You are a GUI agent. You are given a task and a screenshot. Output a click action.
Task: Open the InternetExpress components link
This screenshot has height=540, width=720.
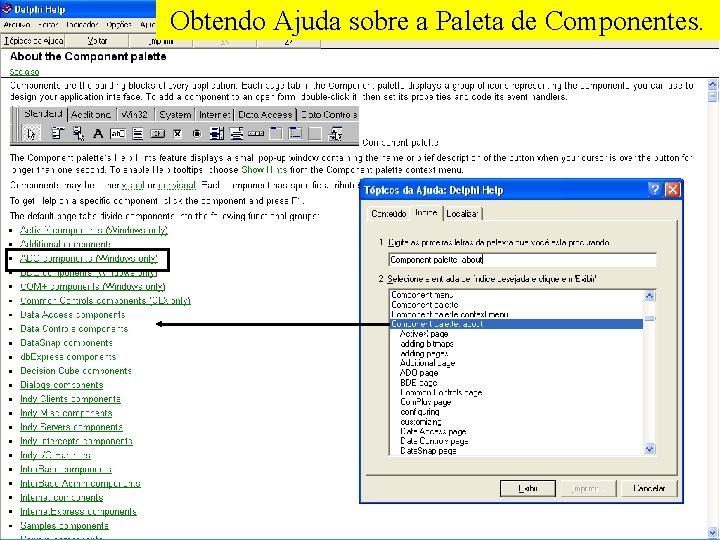pyautogui.click(x=78, y=512)
